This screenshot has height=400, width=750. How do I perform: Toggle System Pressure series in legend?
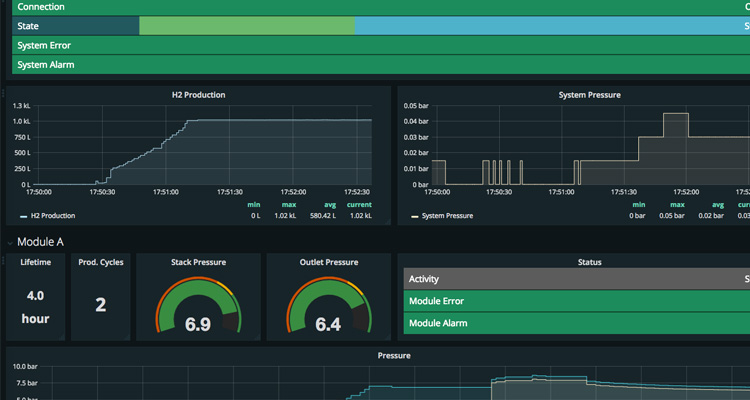[446, 215]
